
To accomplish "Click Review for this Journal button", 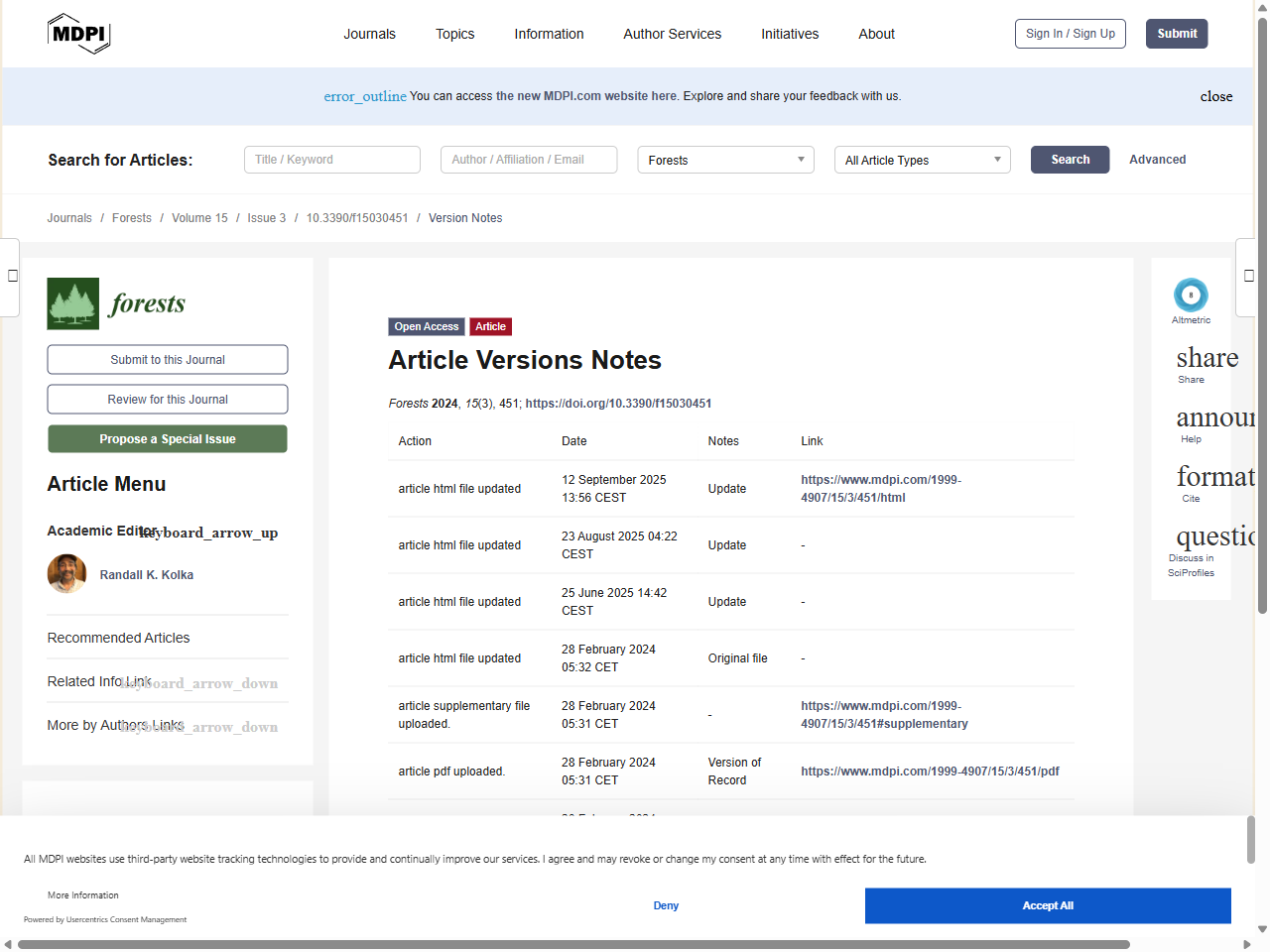I will point(168,399).
